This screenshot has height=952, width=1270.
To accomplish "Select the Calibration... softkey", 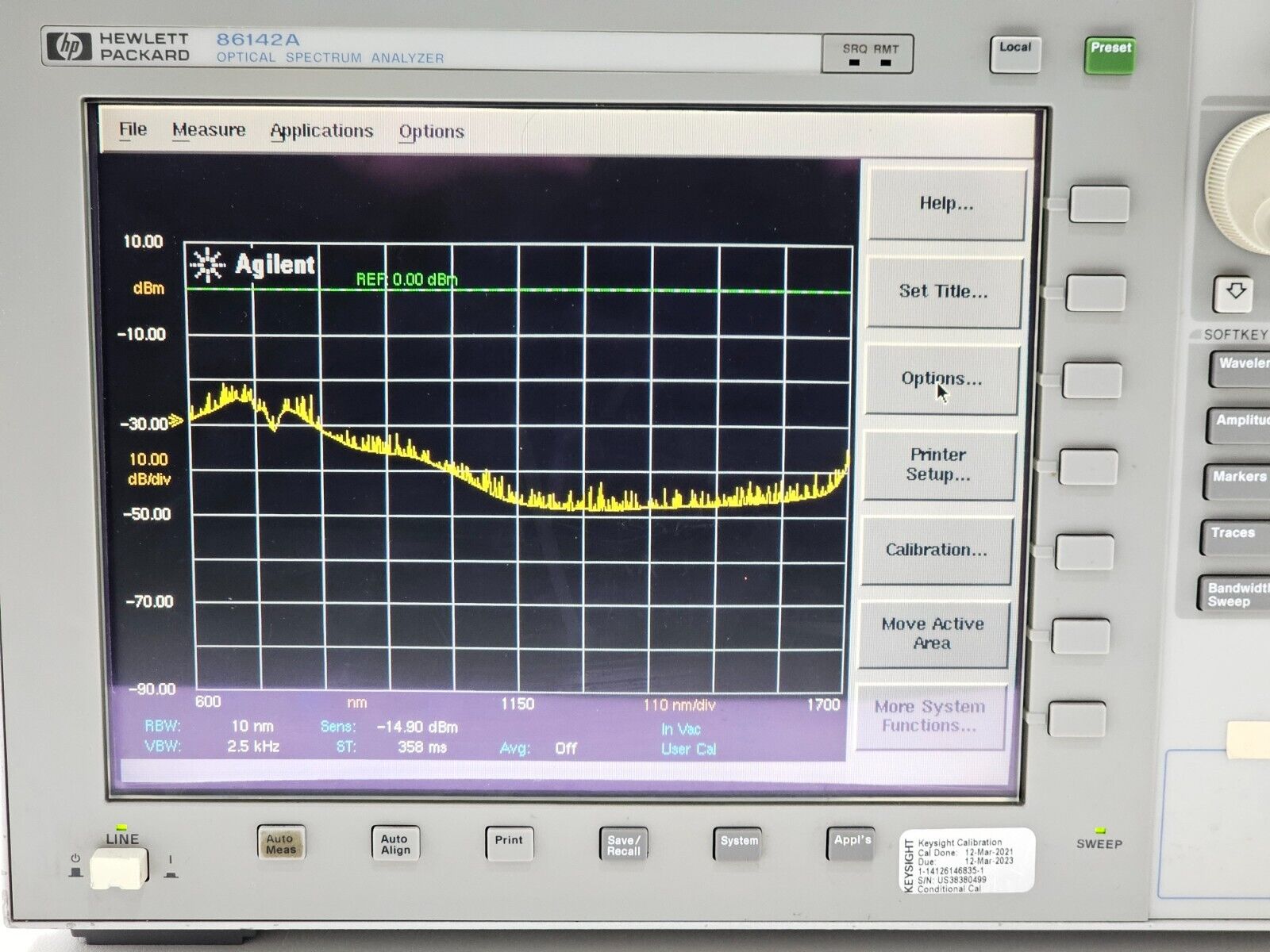I will point(937,549).
